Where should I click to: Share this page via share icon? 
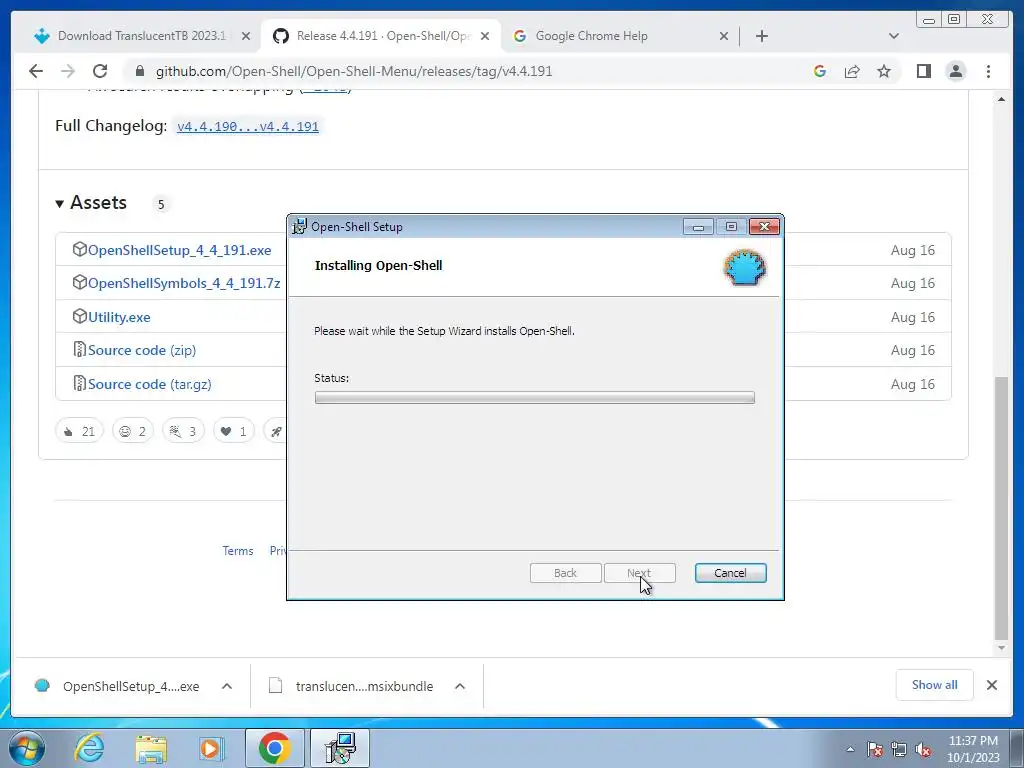852,71
